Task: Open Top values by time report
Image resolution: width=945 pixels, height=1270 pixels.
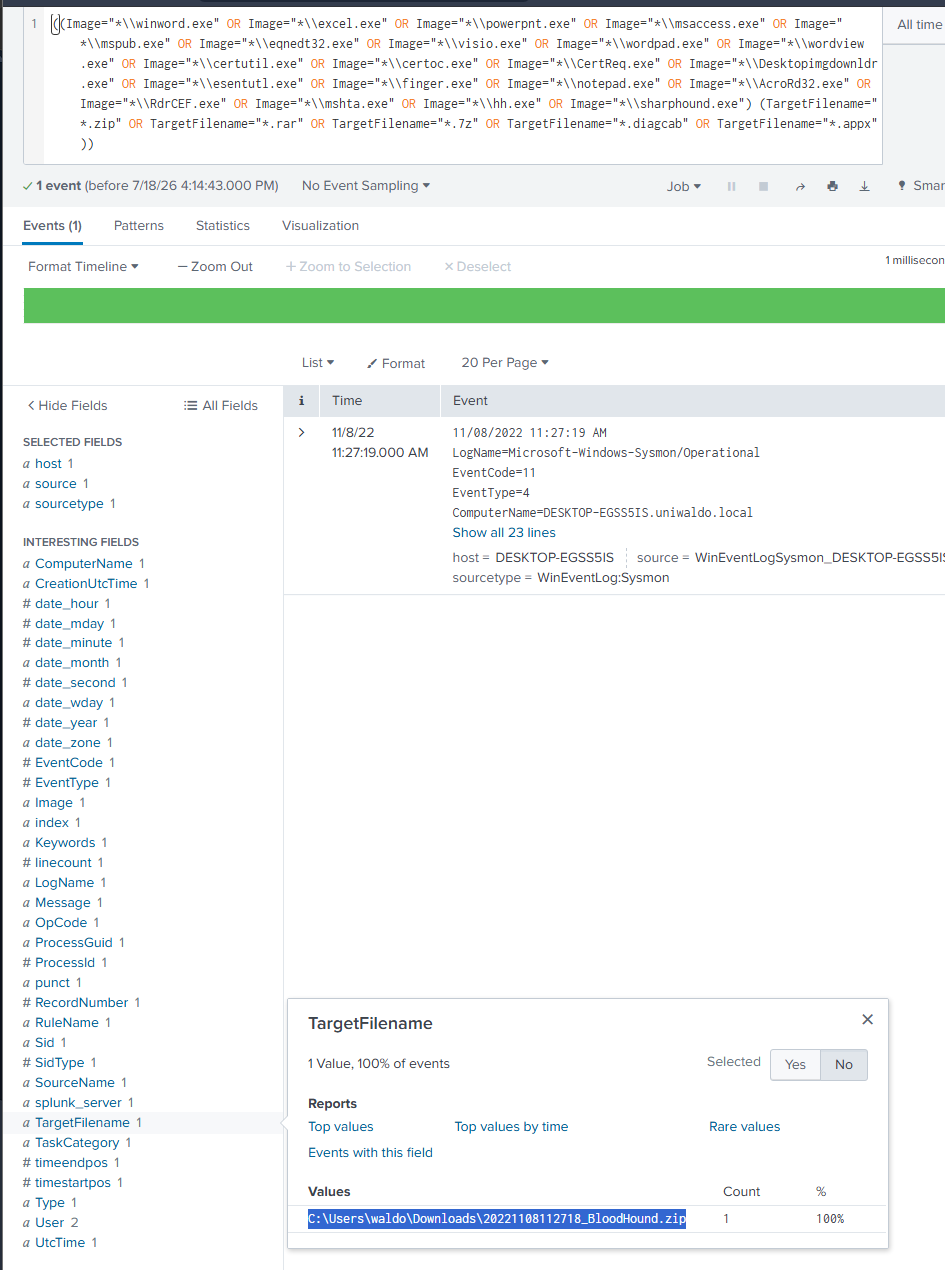Action: [511, 1126]
